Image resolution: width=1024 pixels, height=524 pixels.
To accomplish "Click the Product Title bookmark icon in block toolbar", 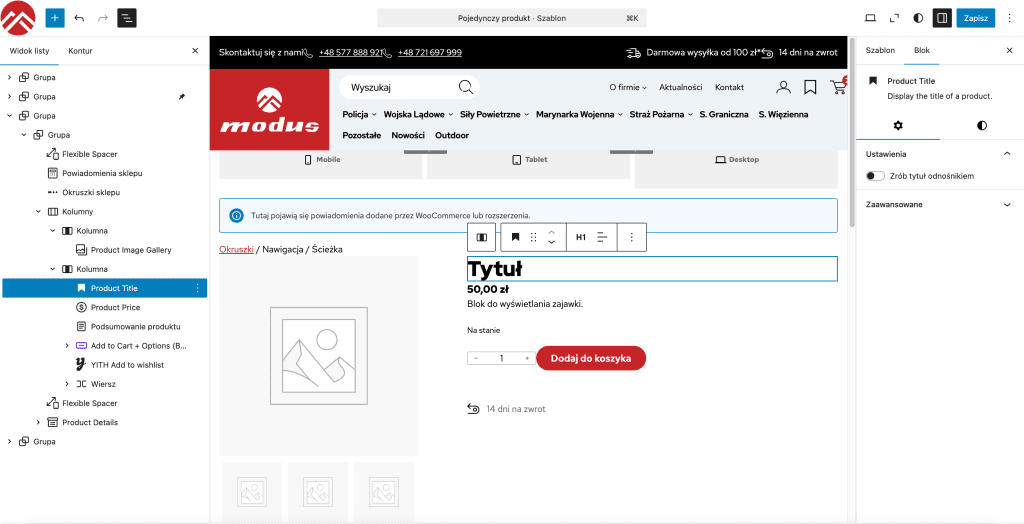I will coord(515,237).
